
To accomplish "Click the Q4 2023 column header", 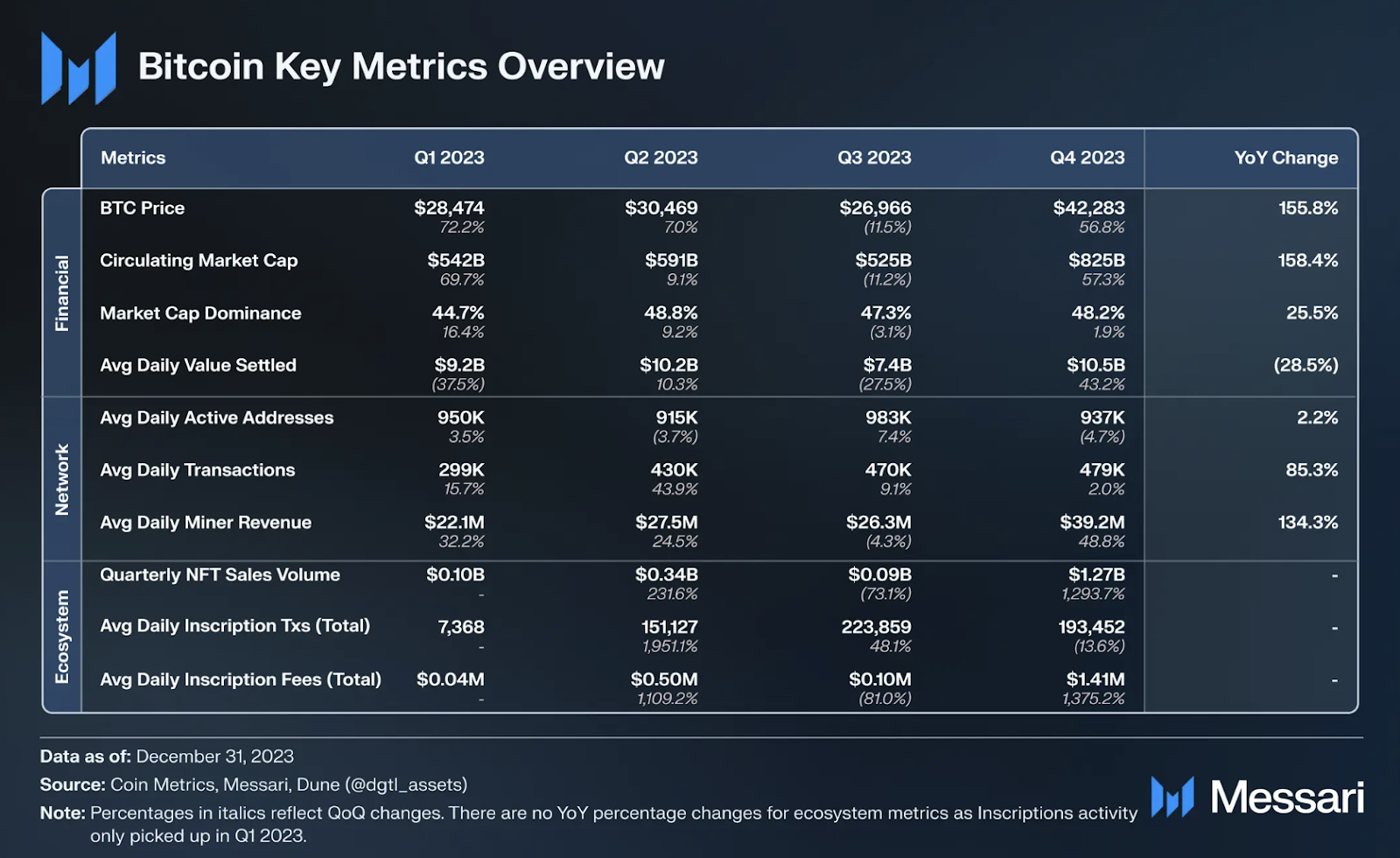I will coord(1088,158).
